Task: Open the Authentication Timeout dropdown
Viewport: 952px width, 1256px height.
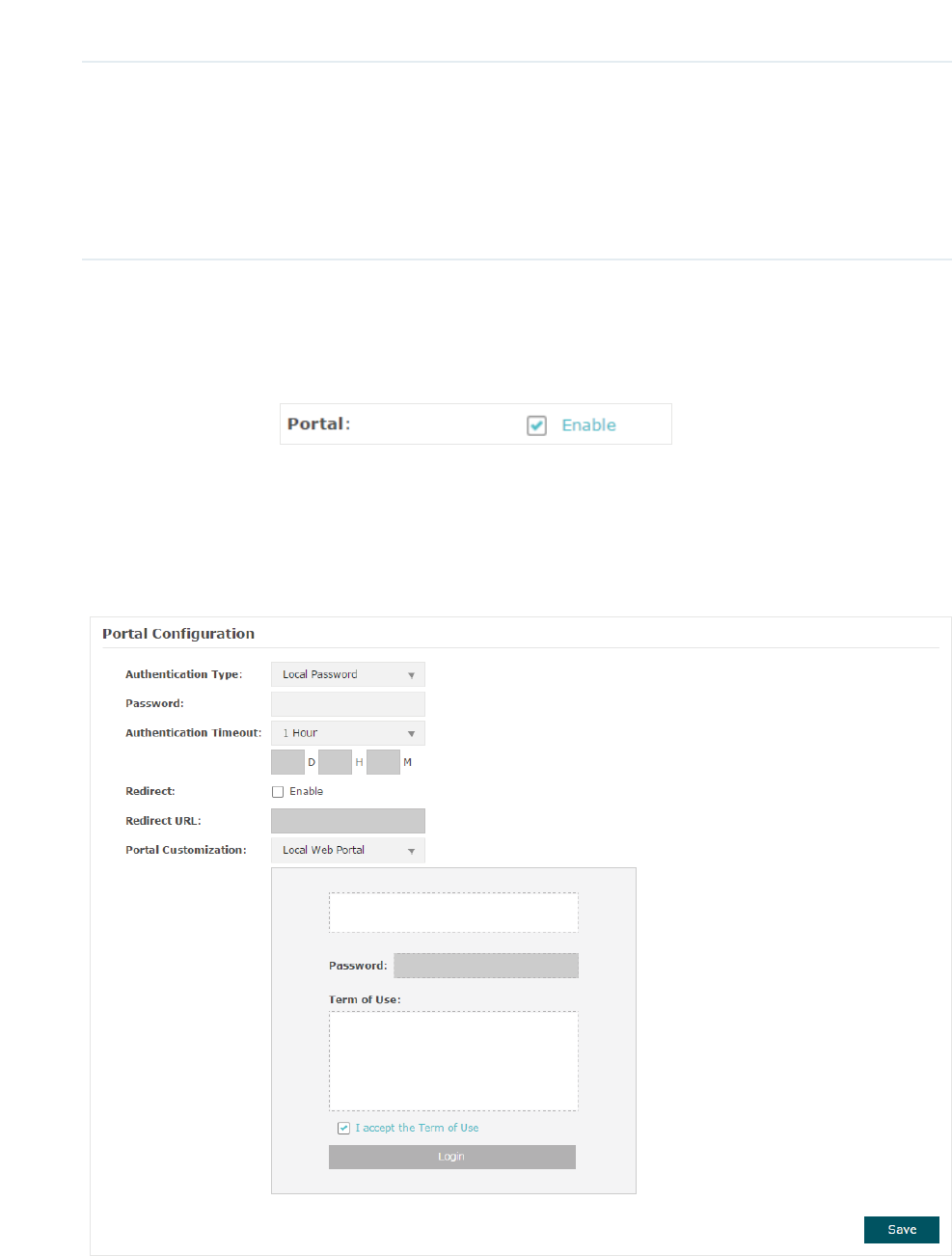Action: click(x=347, y=733)
